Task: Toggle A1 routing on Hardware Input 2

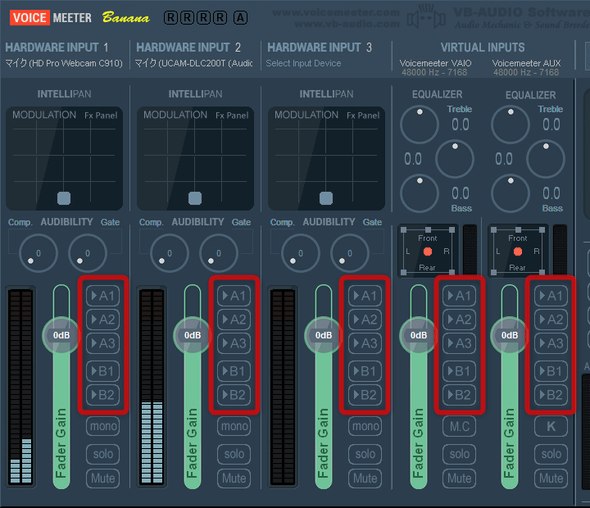Action: pos(234,296)
